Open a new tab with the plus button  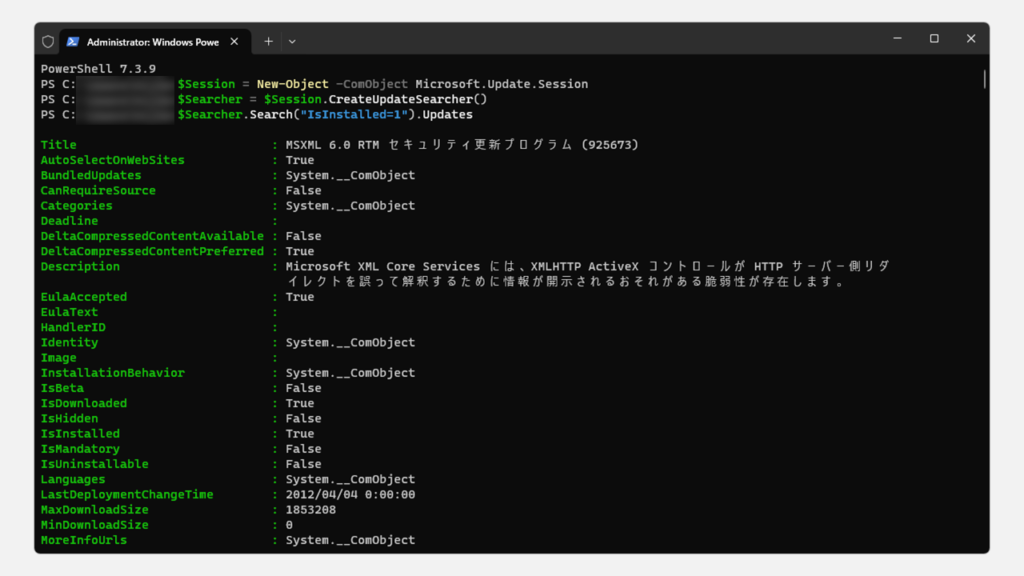tap(268, 41)
